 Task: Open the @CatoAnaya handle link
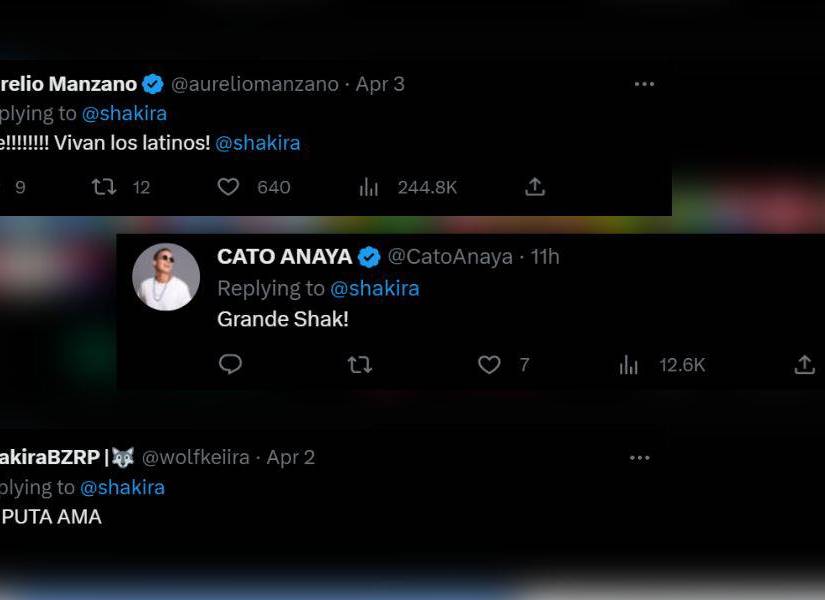[x=450, y=257]
